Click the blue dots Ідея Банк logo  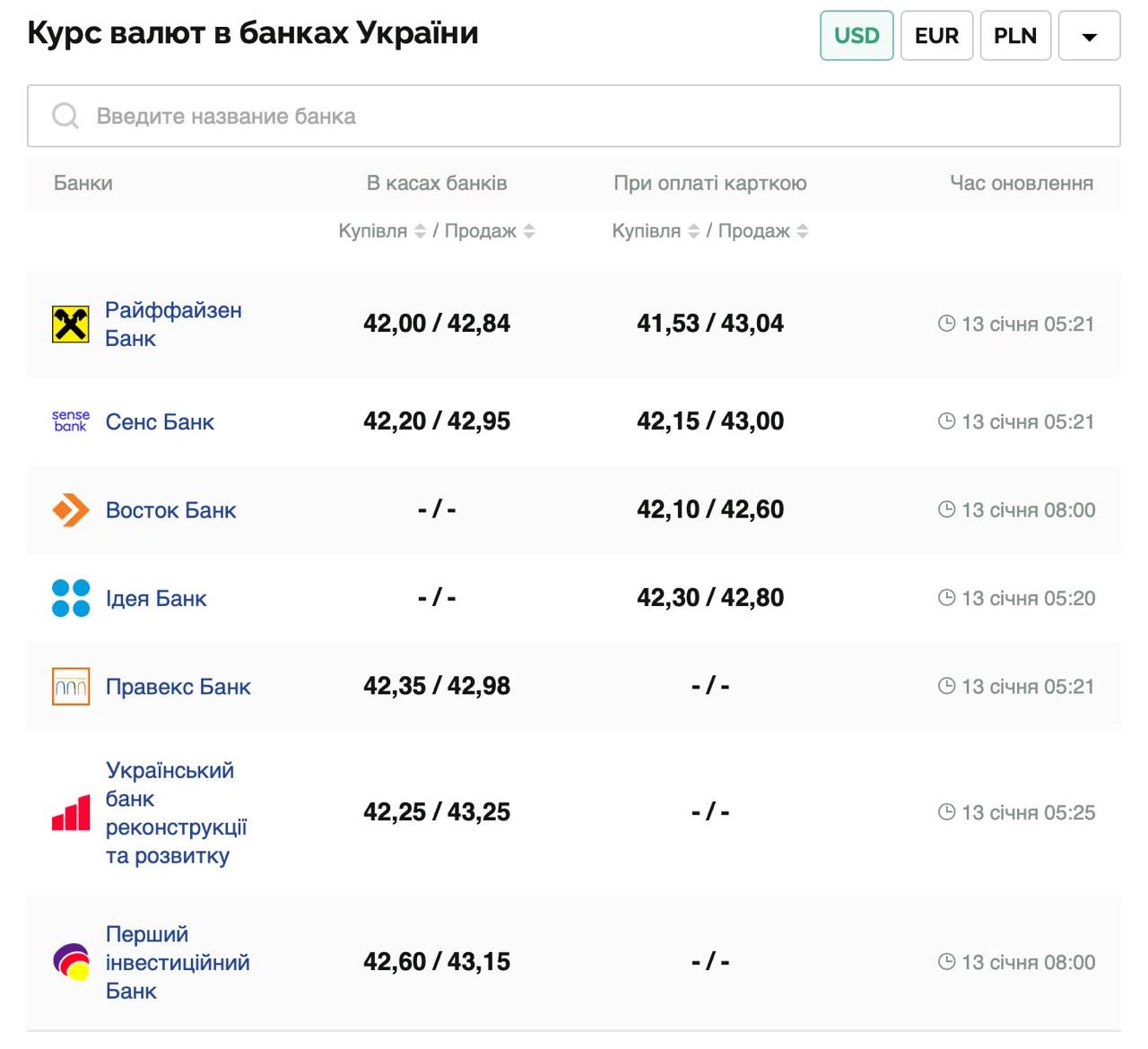pos(71,598)
